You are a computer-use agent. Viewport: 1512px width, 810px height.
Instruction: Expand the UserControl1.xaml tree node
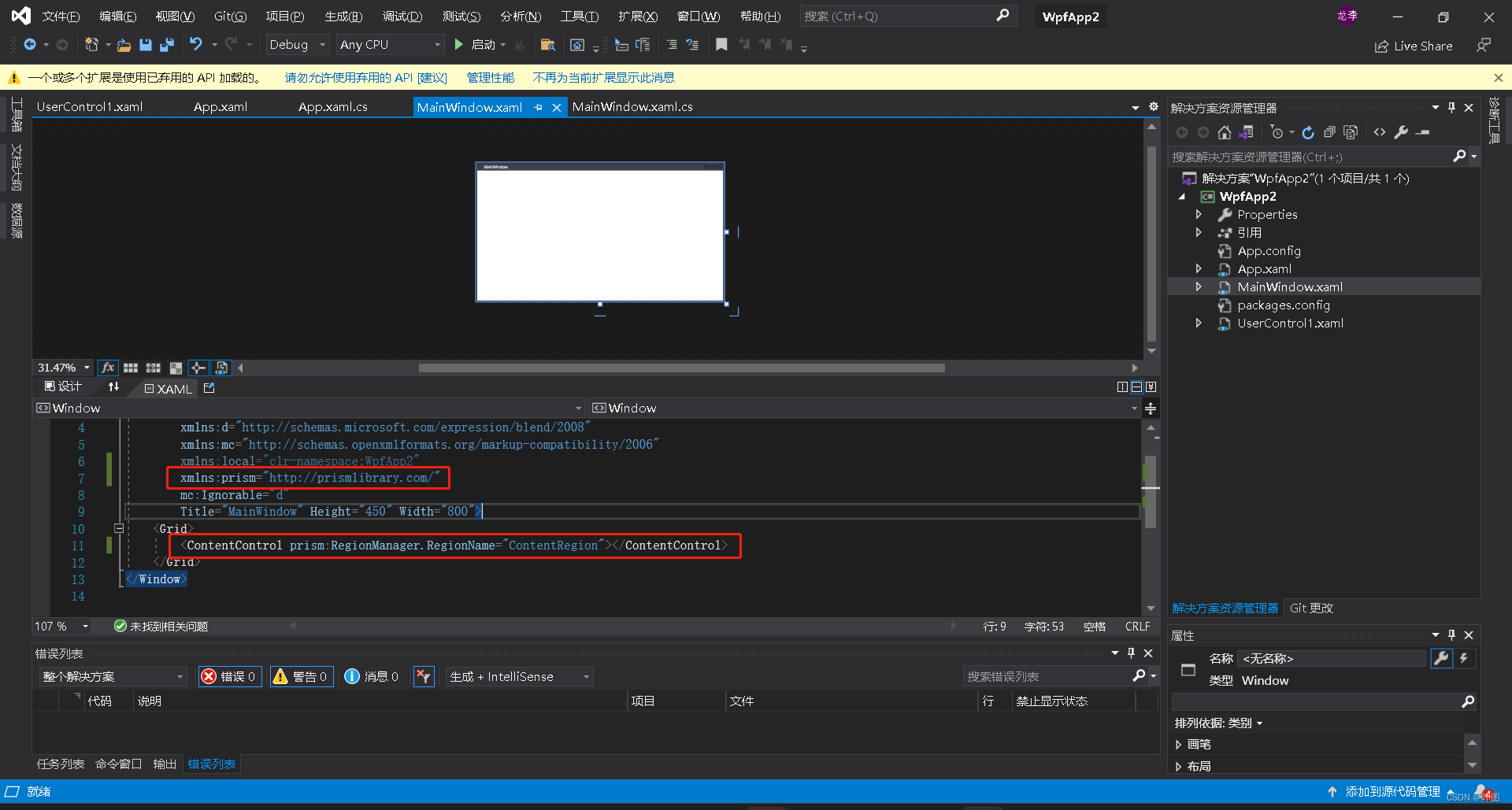[x=1199, y=323]
